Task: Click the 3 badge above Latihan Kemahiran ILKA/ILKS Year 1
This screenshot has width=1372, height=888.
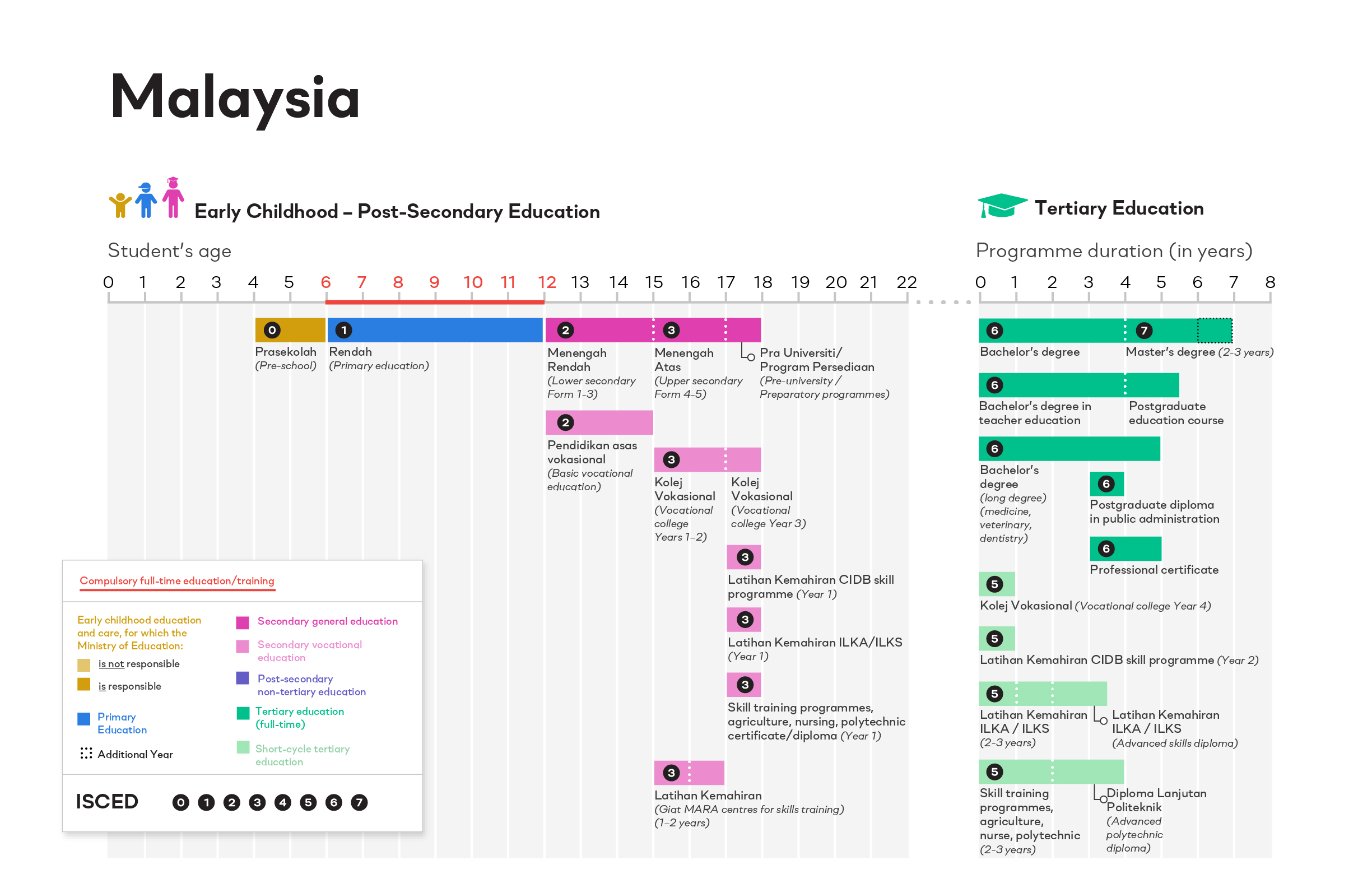Action: click(745, 619)
